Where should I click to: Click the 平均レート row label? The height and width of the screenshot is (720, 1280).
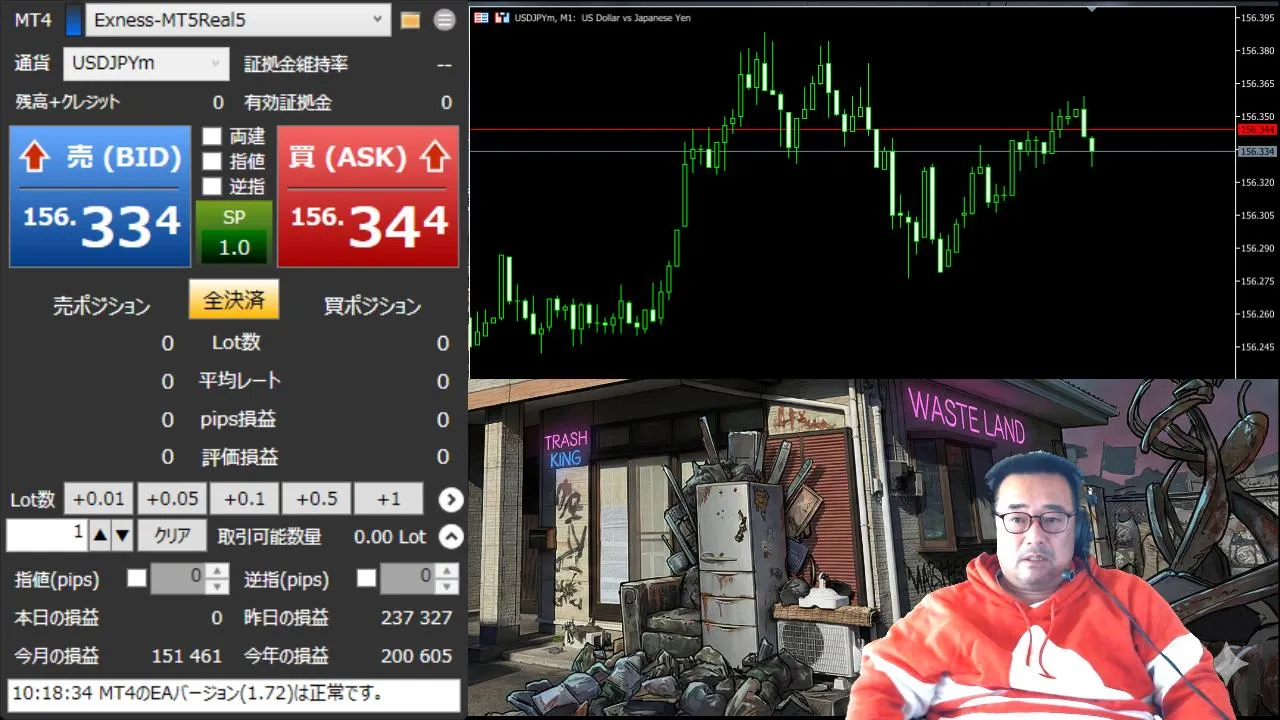point(239,381)
